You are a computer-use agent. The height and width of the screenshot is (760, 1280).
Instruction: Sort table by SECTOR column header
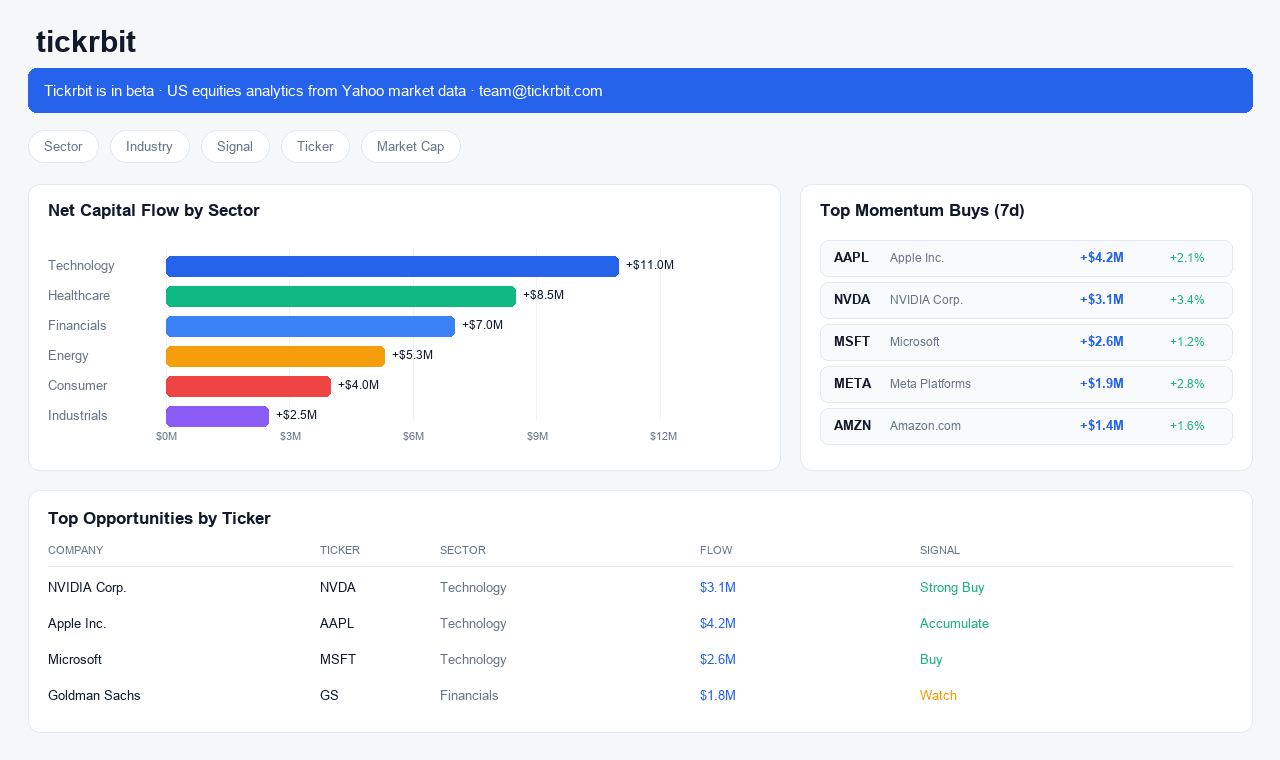tap(463, 550)
